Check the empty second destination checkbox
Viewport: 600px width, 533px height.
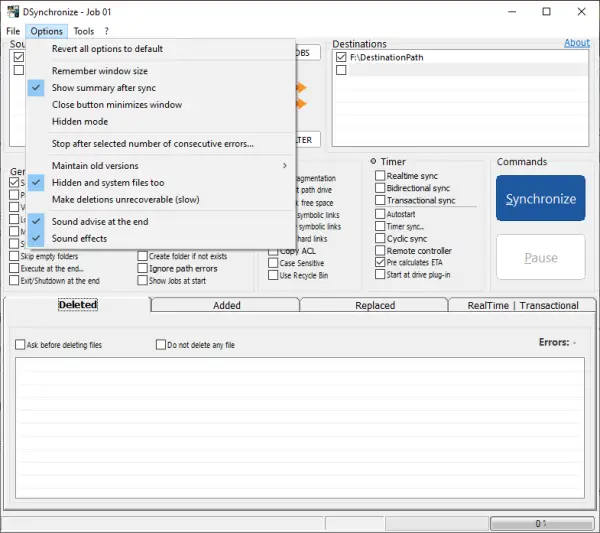point(341,70)
